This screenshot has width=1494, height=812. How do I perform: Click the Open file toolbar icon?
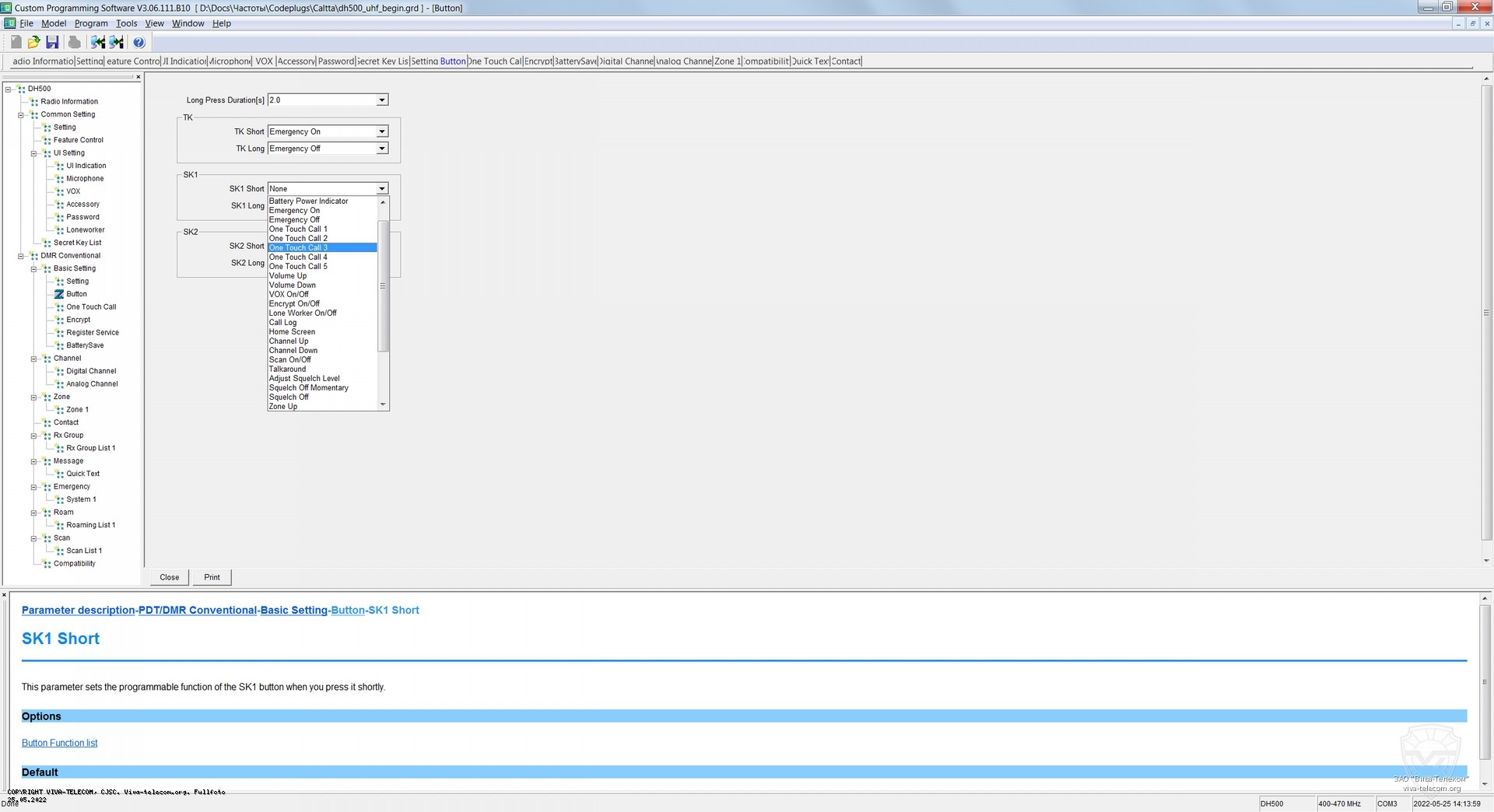pyautogui.click(x=33, y=42)
